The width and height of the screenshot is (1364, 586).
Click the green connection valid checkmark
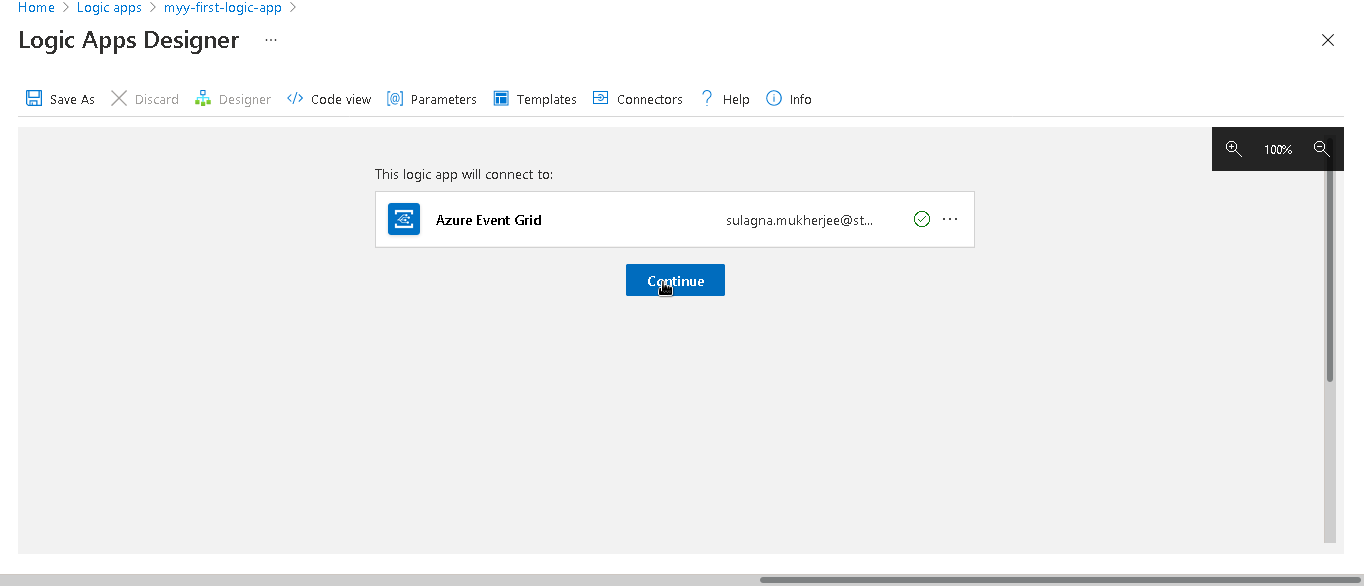pyautogui.click(x=922, y=219)
